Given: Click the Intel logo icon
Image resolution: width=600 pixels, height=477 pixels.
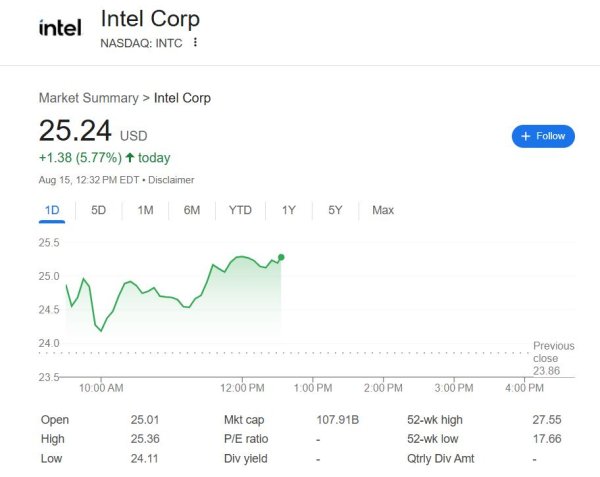Looking at the screenshot, I should click(59, 28).
